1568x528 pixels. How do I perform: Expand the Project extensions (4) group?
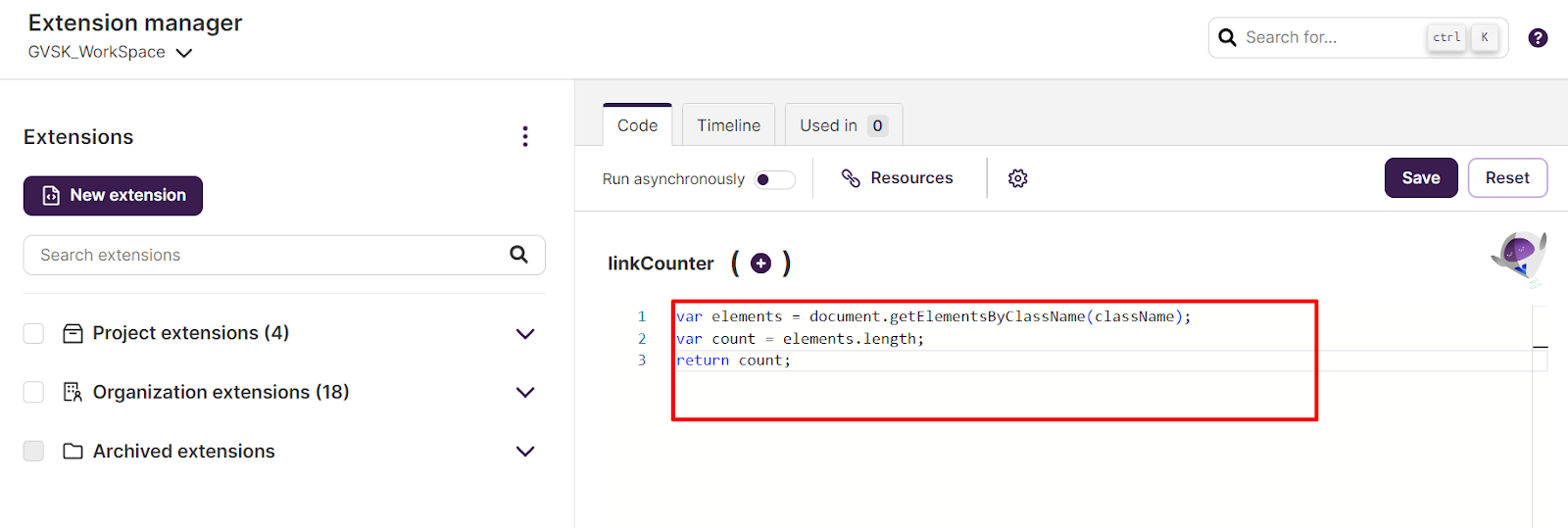(525, 334)
